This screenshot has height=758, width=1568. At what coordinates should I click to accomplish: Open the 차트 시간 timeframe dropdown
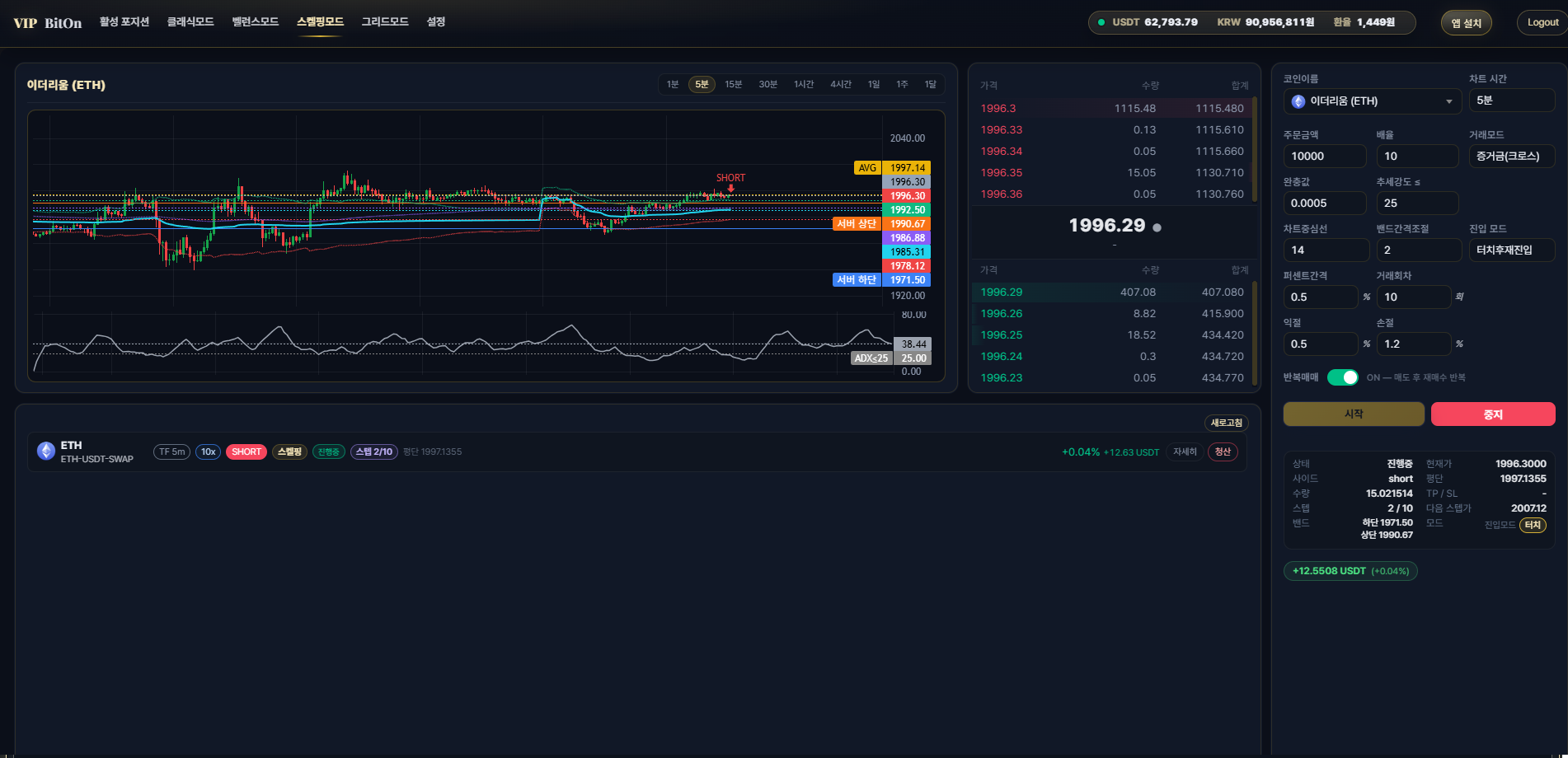tap(1512, 100)
